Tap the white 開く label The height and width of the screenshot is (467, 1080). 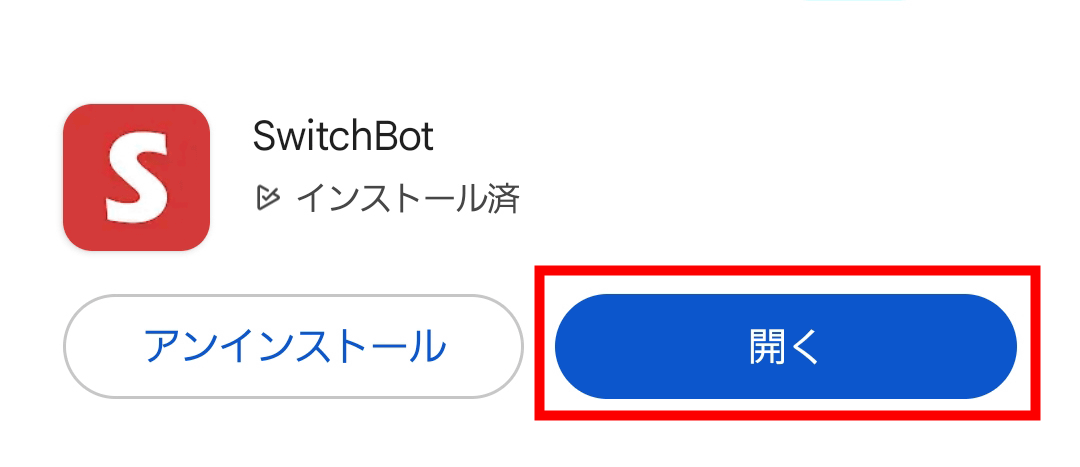(x=785, y=346)
